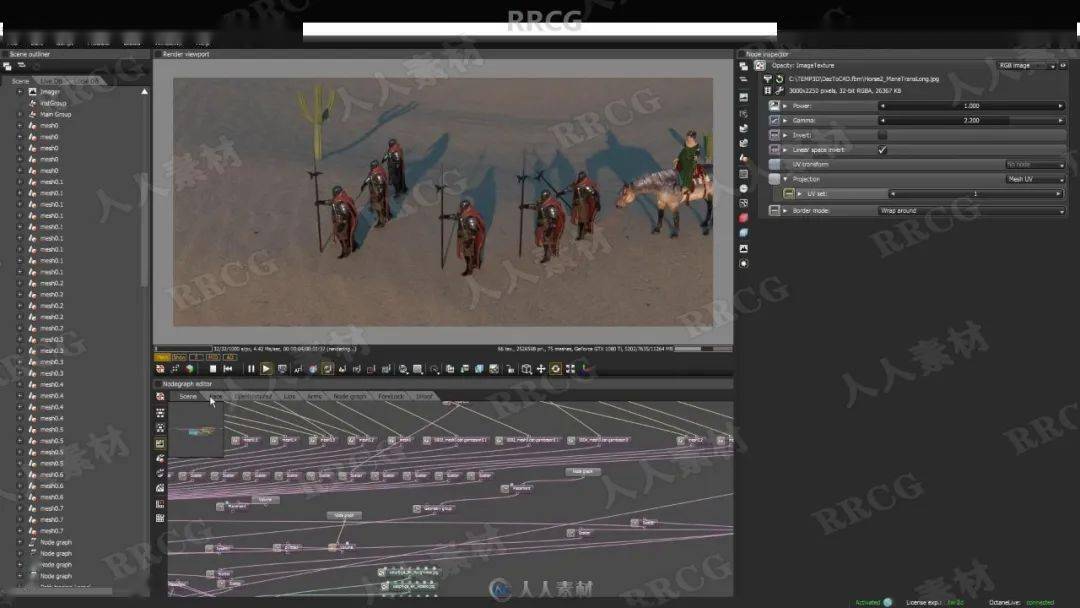
Task: Expand the Gamma parameter row
Action: [785, 120]
